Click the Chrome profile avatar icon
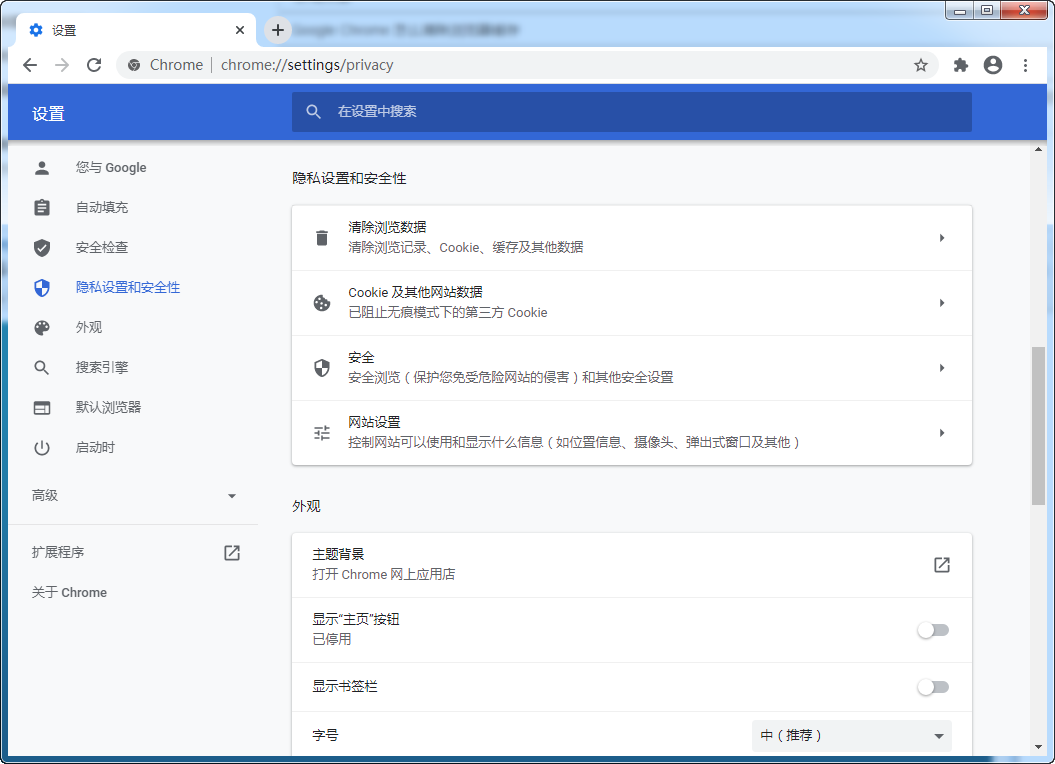 coord(992,64)
